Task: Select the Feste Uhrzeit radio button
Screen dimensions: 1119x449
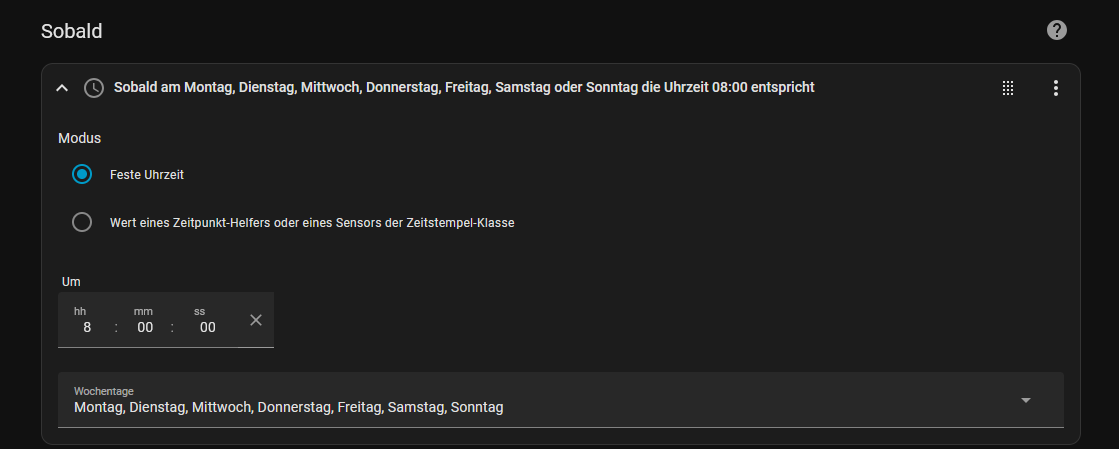Action: (82, 174)
